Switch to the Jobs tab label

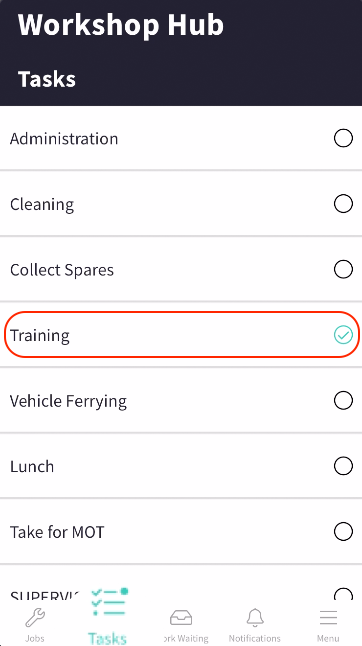35,638
